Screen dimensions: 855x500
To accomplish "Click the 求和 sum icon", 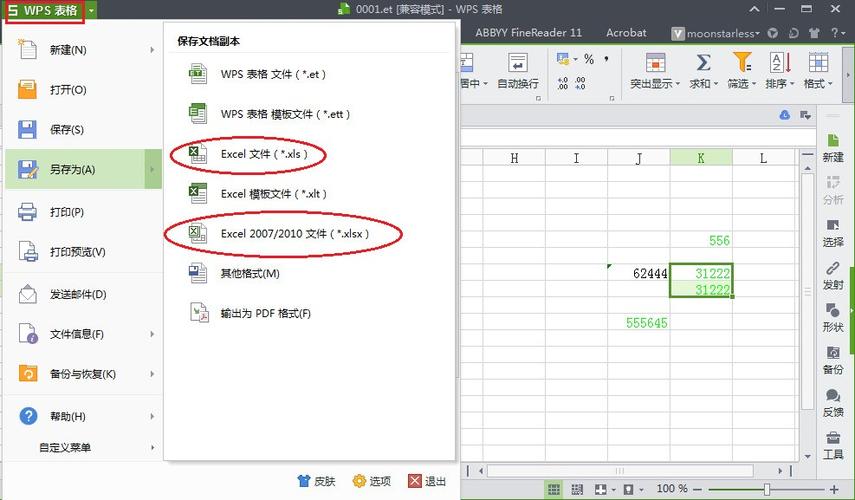I will [x=703, y=63].
